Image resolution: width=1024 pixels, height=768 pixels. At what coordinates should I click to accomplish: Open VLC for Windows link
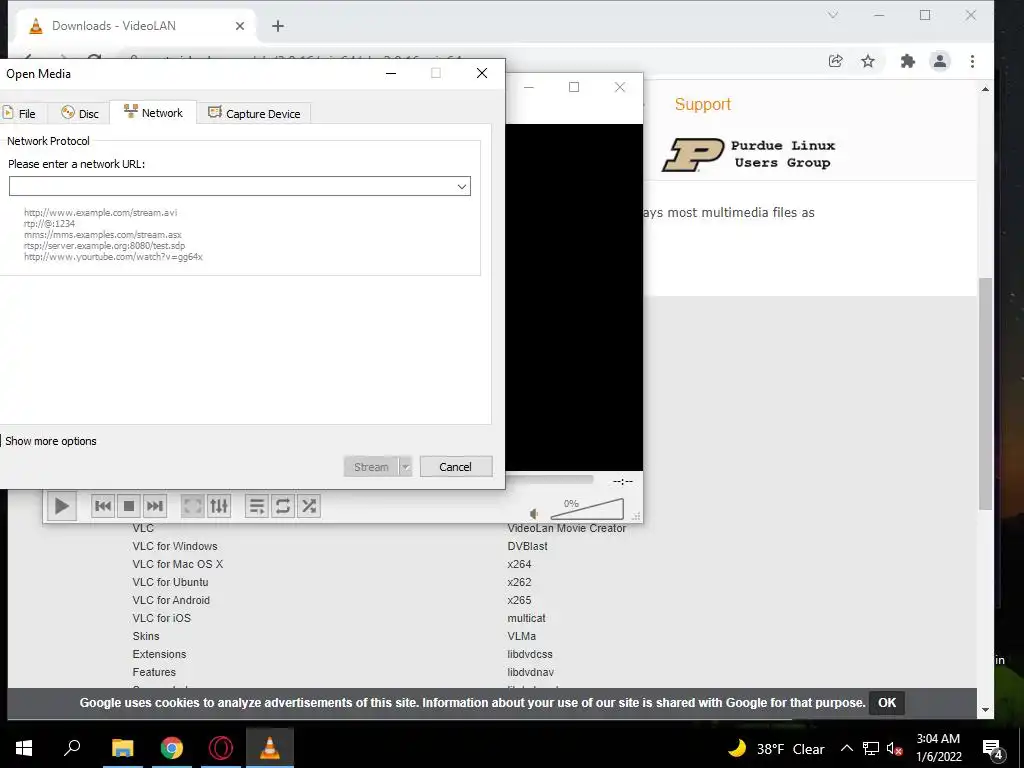pyautogui.click(x=175, y=546)
